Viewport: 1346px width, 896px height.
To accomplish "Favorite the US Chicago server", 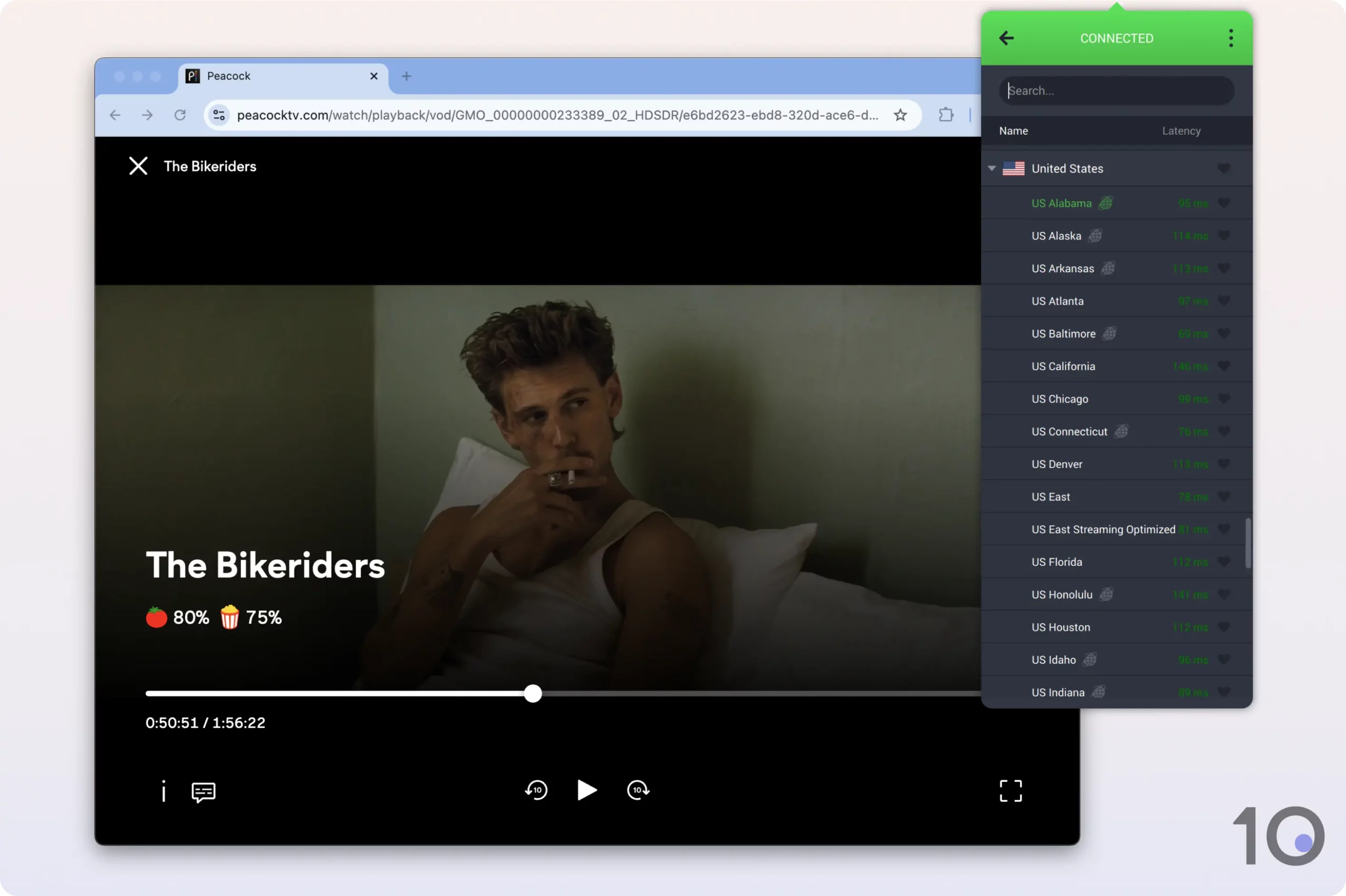I will (1223, 398).
